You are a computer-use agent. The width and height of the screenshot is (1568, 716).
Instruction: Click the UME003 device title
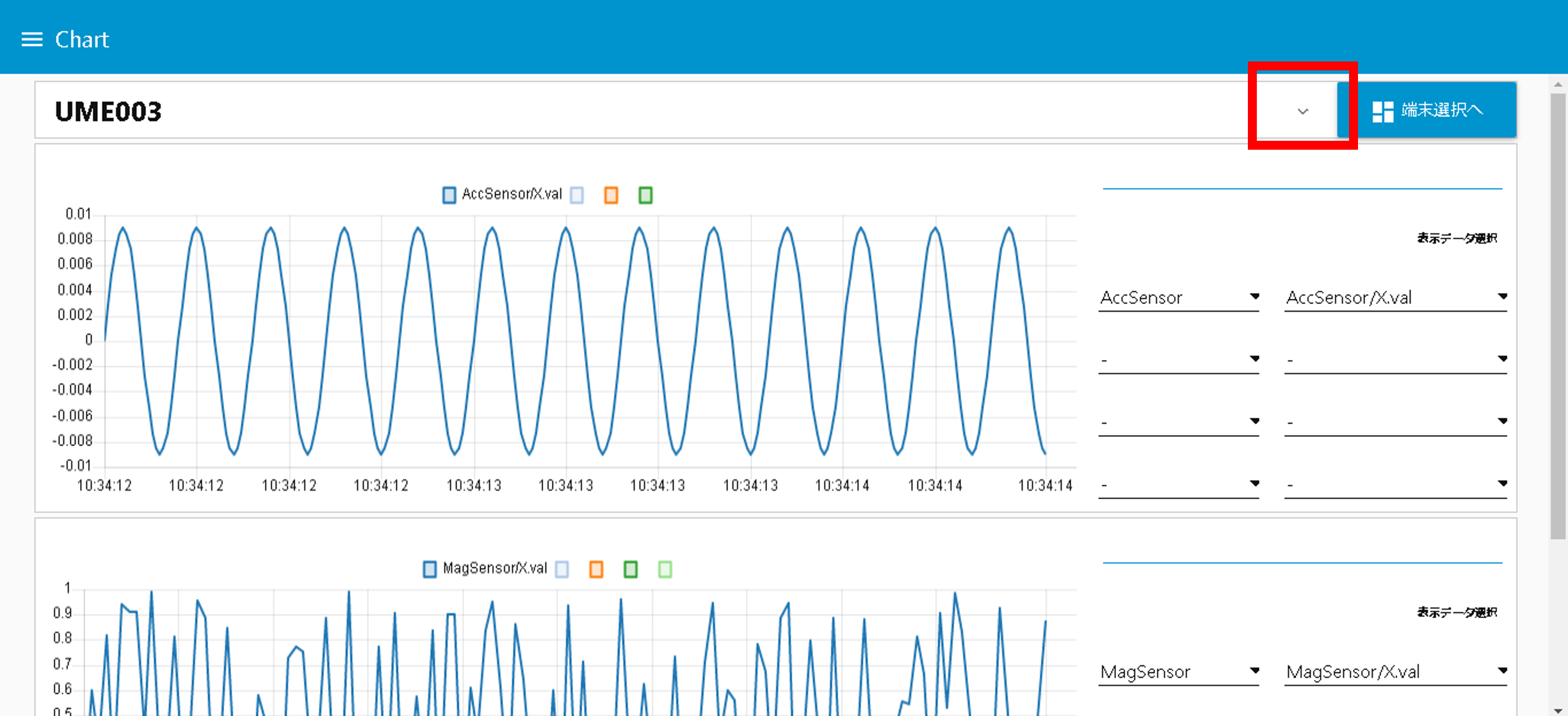click(x=108, y=111)
